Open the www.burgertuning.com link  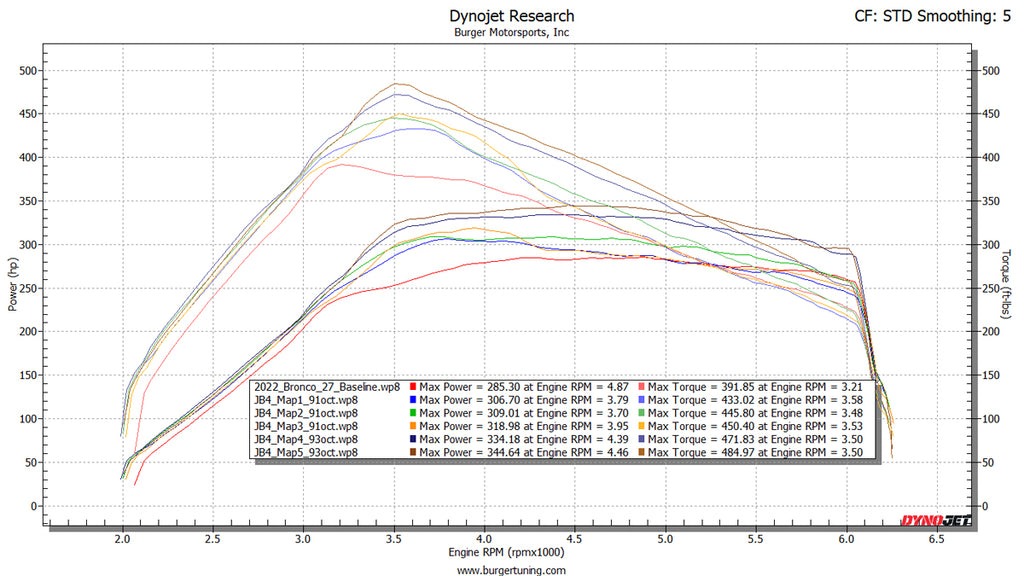pos(511,570)
